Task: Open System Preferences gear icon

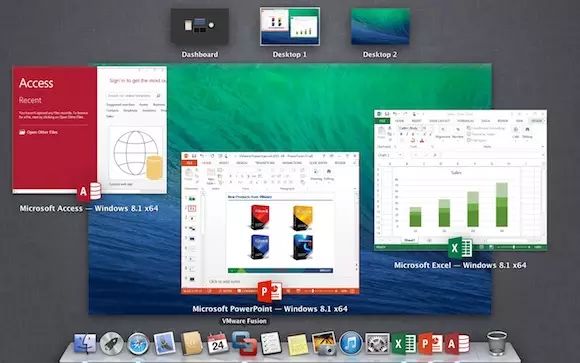Action: 377,343
